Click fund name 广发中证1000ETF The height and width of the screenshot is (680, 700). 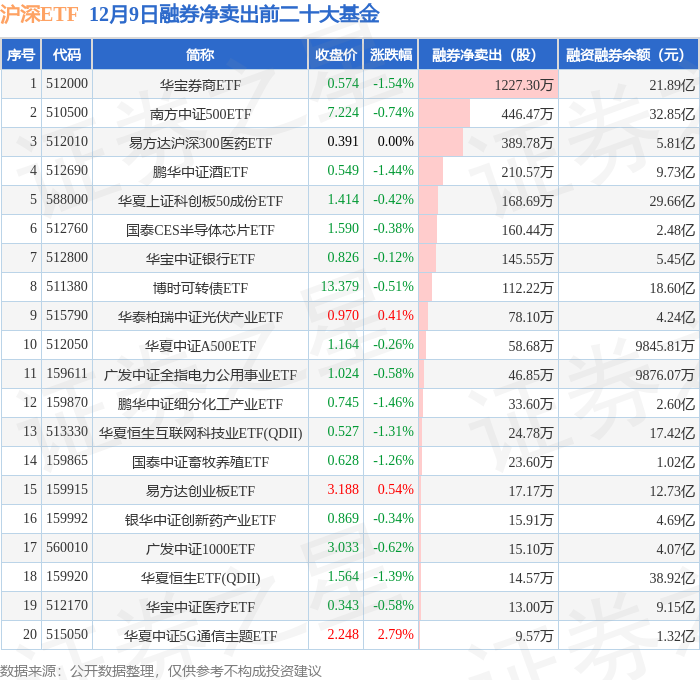point(200,549)
